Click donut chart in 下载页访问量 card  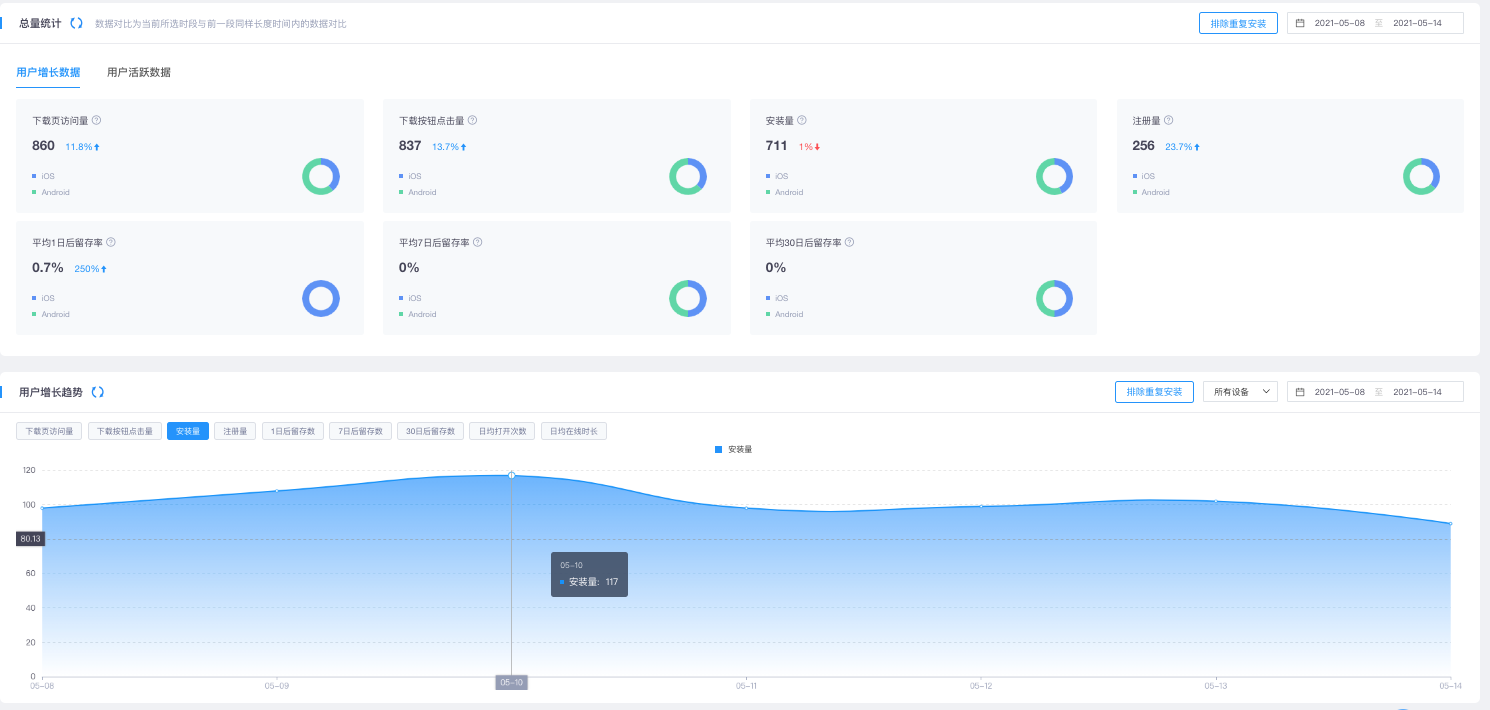point(321,176)
